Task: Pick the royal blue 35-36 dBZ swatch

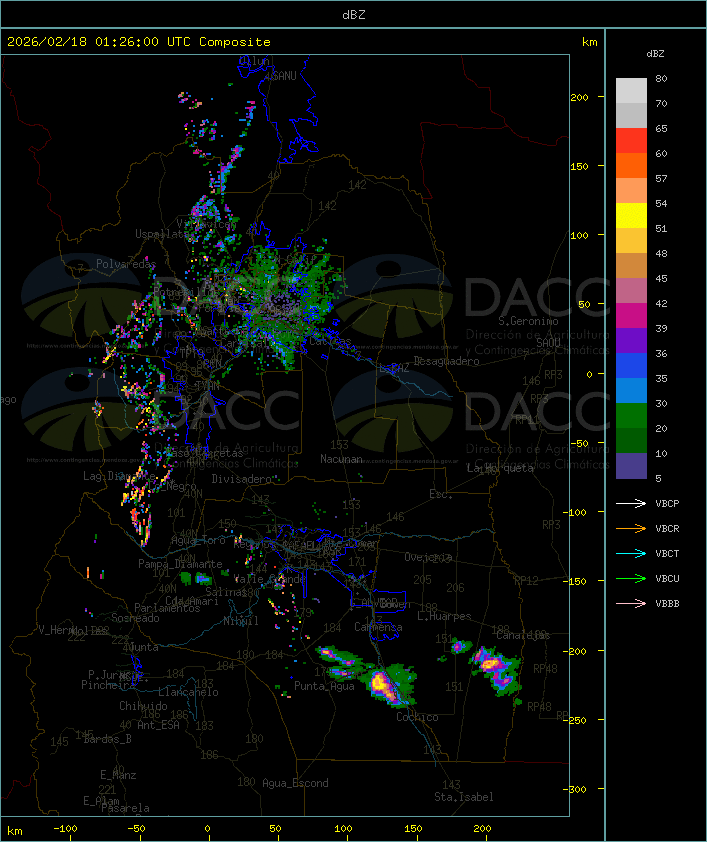Action: (x=631, y=365)
